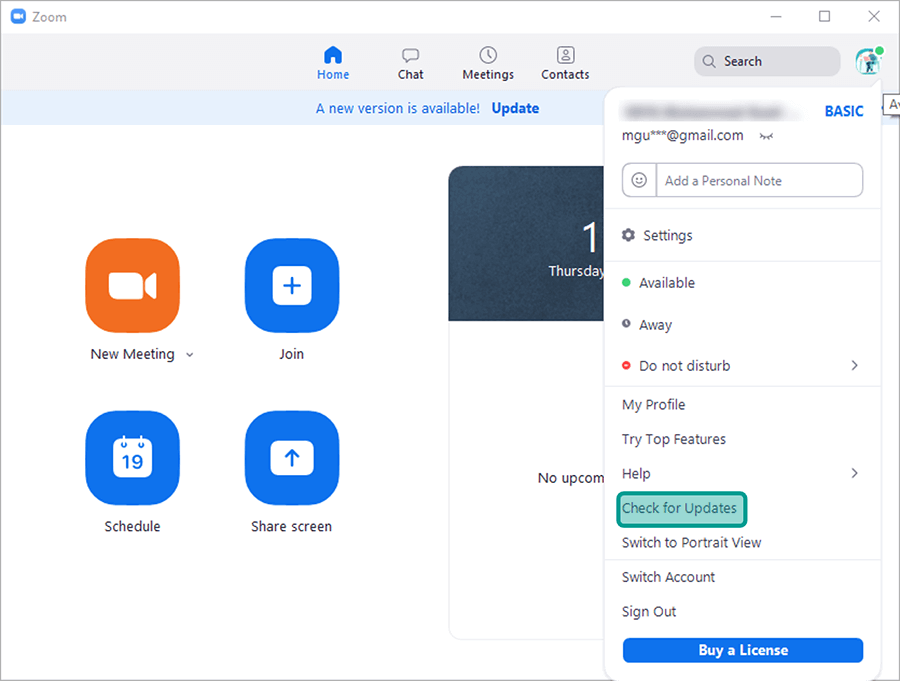This screenshot has width=900, height=681.
Task: Start a New Meeting with the orange camera icon
Action: [x=133, y=285]
